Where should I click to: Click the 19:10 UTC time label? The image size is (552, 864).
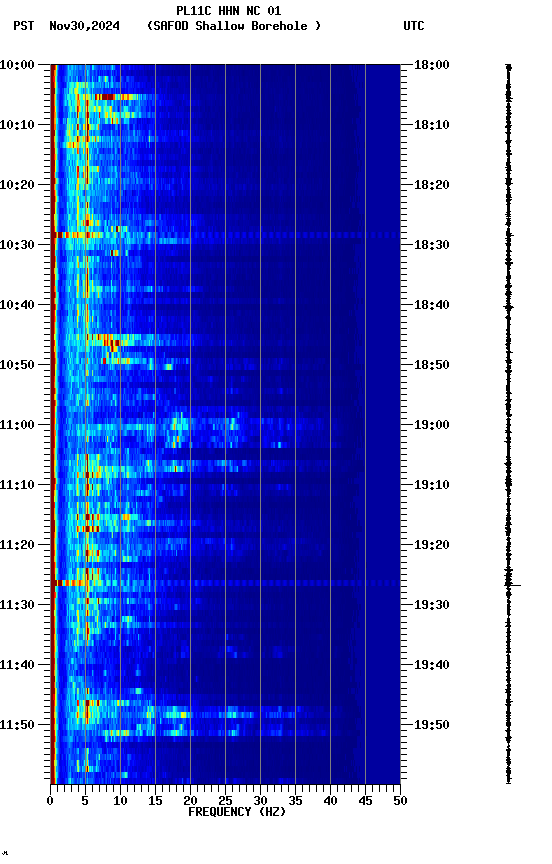point(432,485)
